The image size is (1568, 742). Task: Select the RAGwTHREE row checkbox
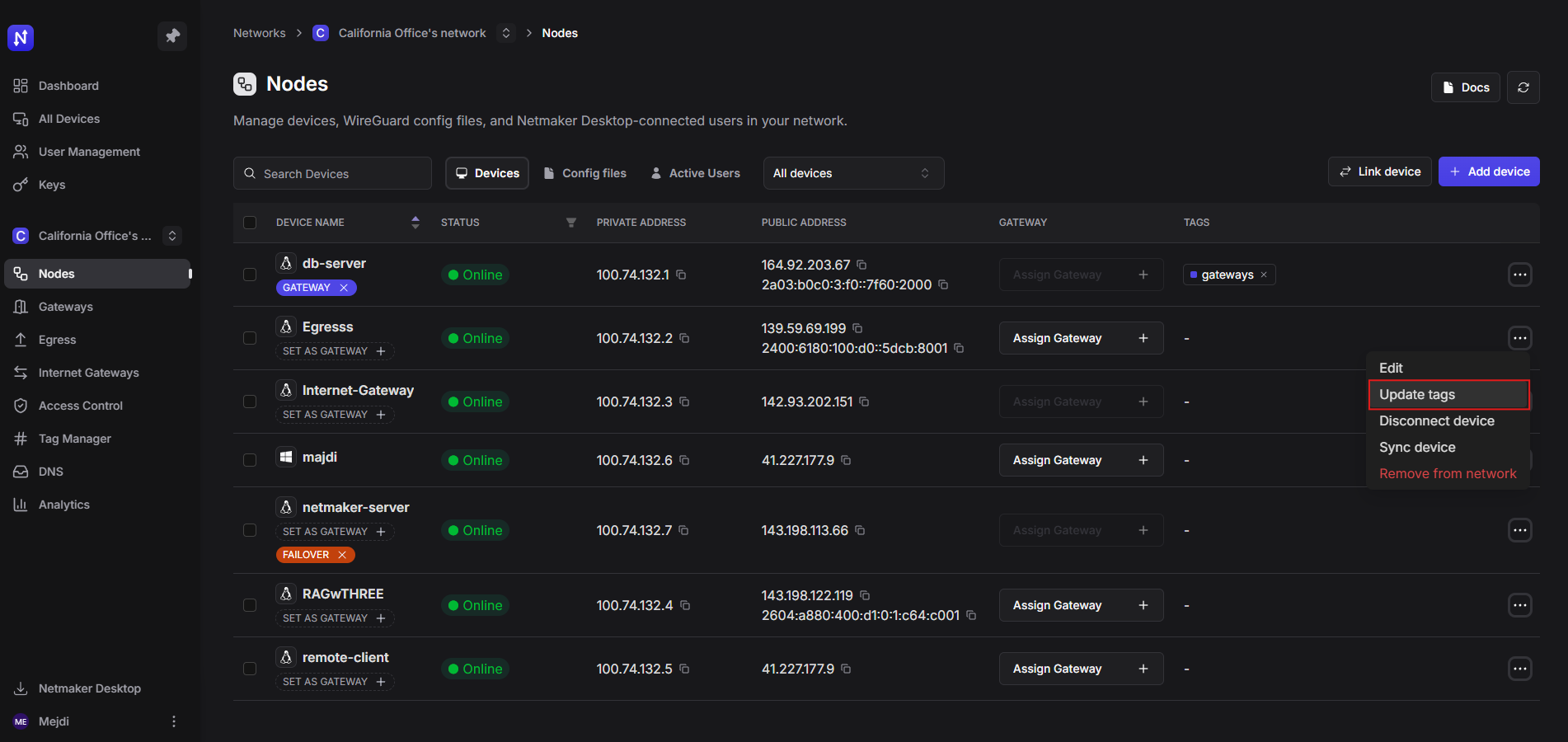(250, 605)
